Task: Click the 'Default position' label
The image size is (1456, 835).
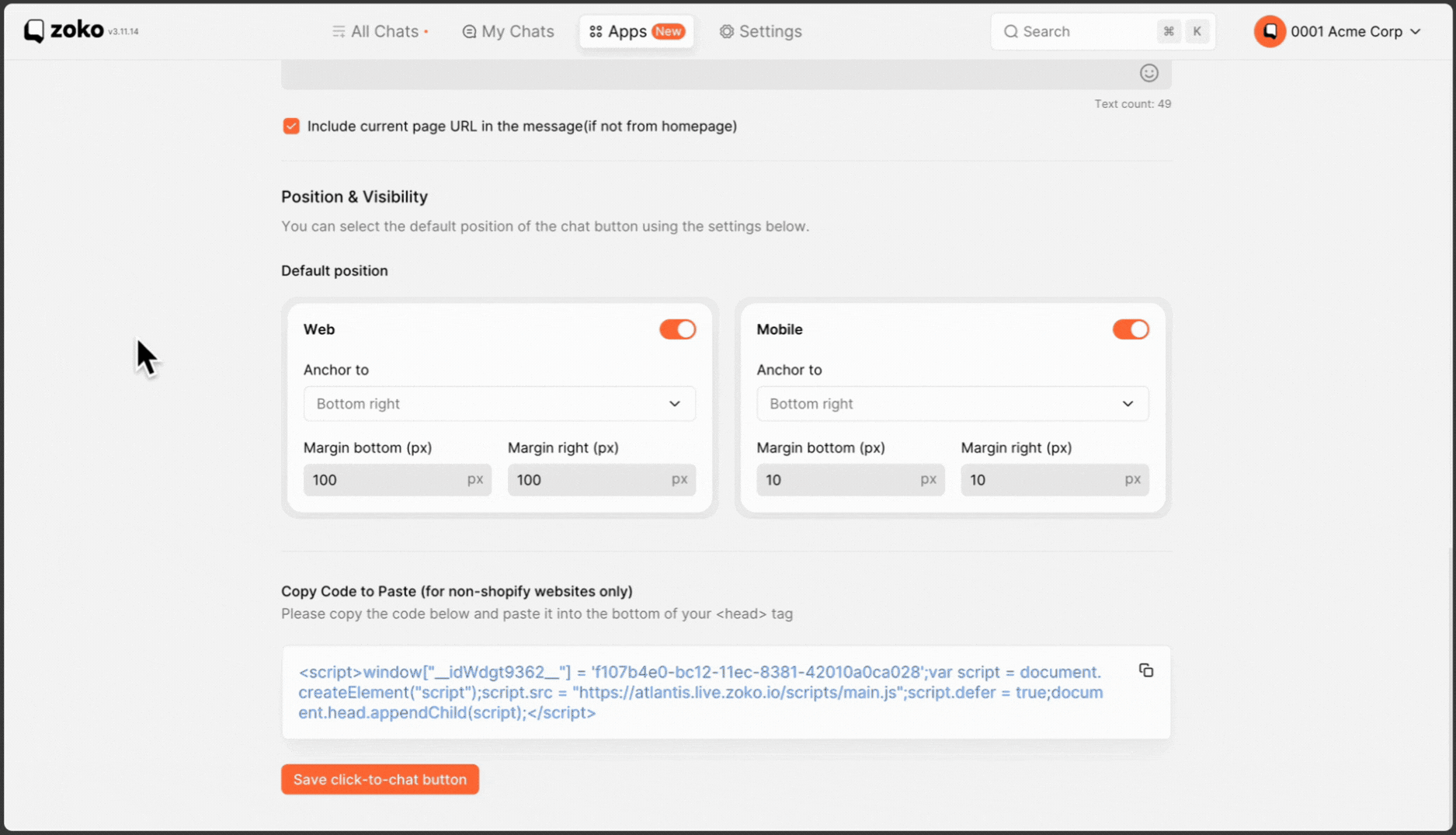Action: point(334,270)
